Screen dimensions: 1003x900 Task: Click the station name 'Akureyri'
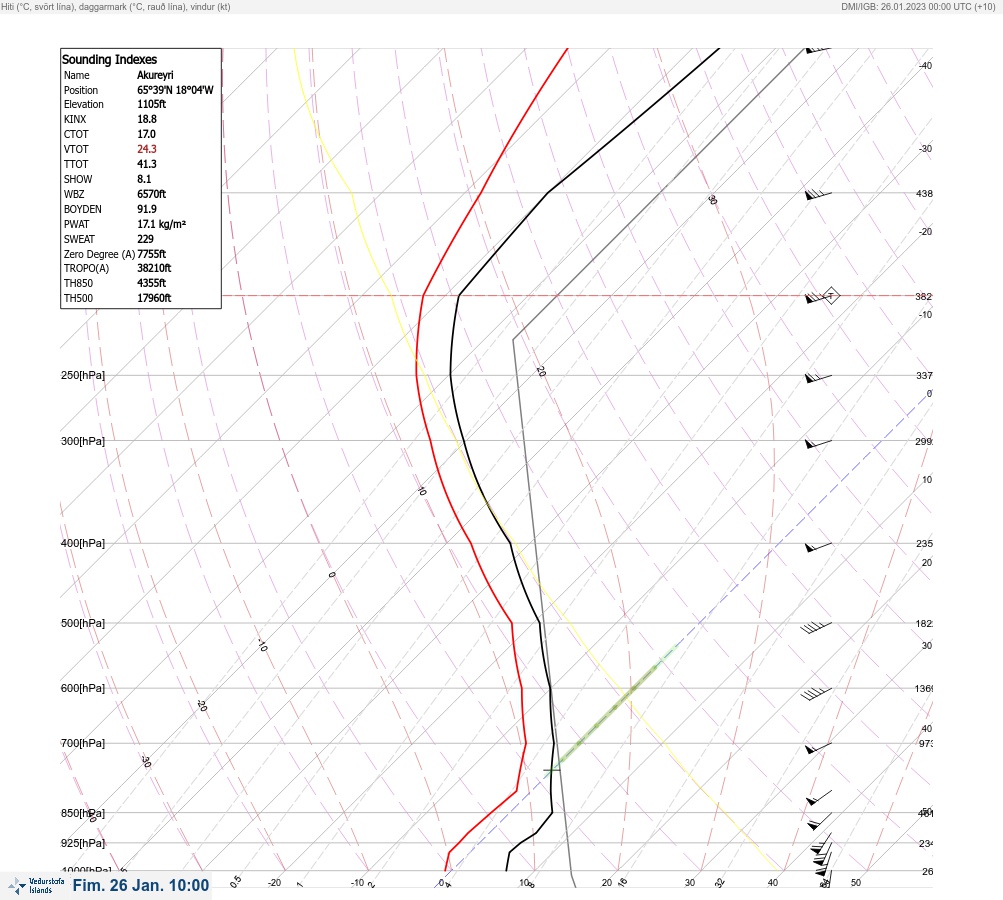pos(155,75)
